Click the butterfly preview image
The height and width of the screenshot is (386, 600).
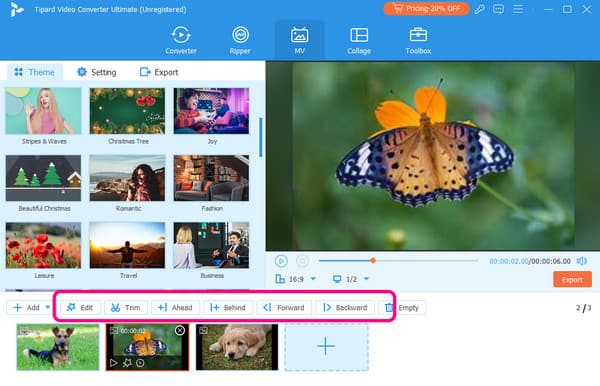433,156
